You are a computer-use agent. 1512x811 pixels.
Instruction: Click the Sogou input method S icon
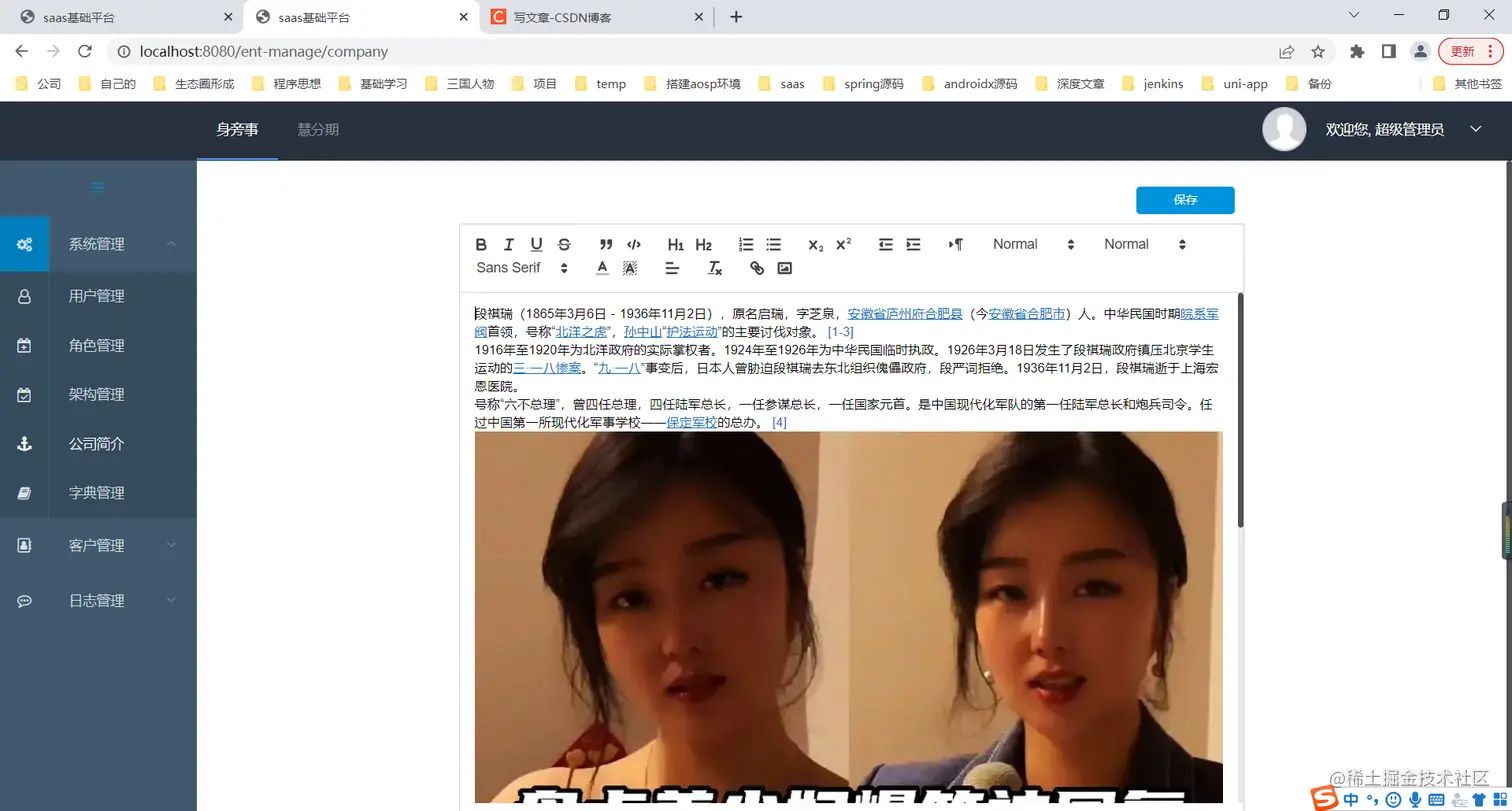[x=1326, y=797]
